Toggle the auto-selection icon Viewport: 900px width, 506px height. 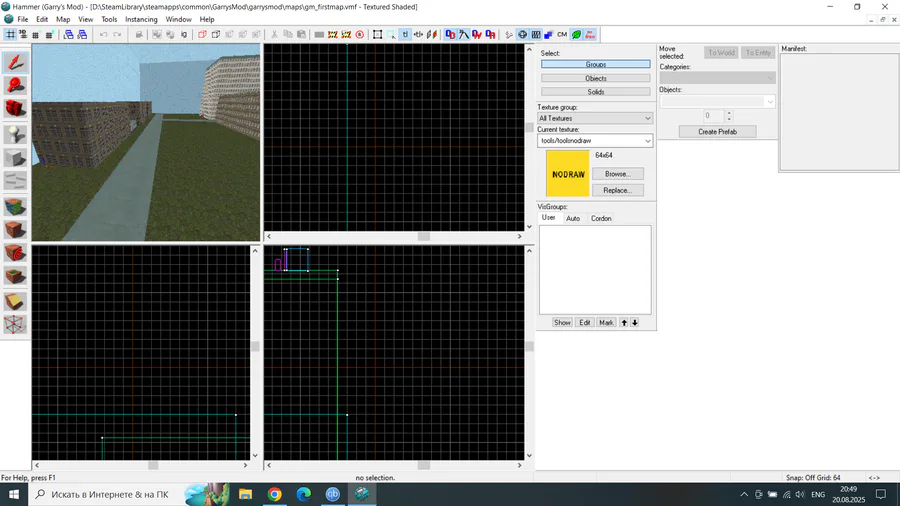(391, 34)
